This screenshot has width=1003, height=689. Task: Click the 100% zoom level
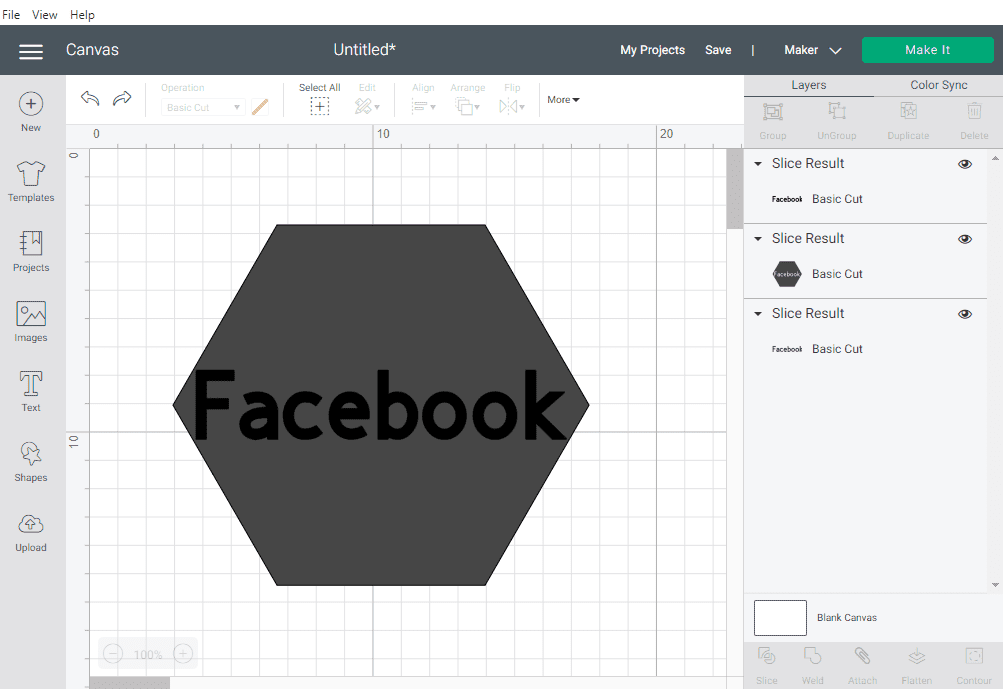[x=148, y=654]
